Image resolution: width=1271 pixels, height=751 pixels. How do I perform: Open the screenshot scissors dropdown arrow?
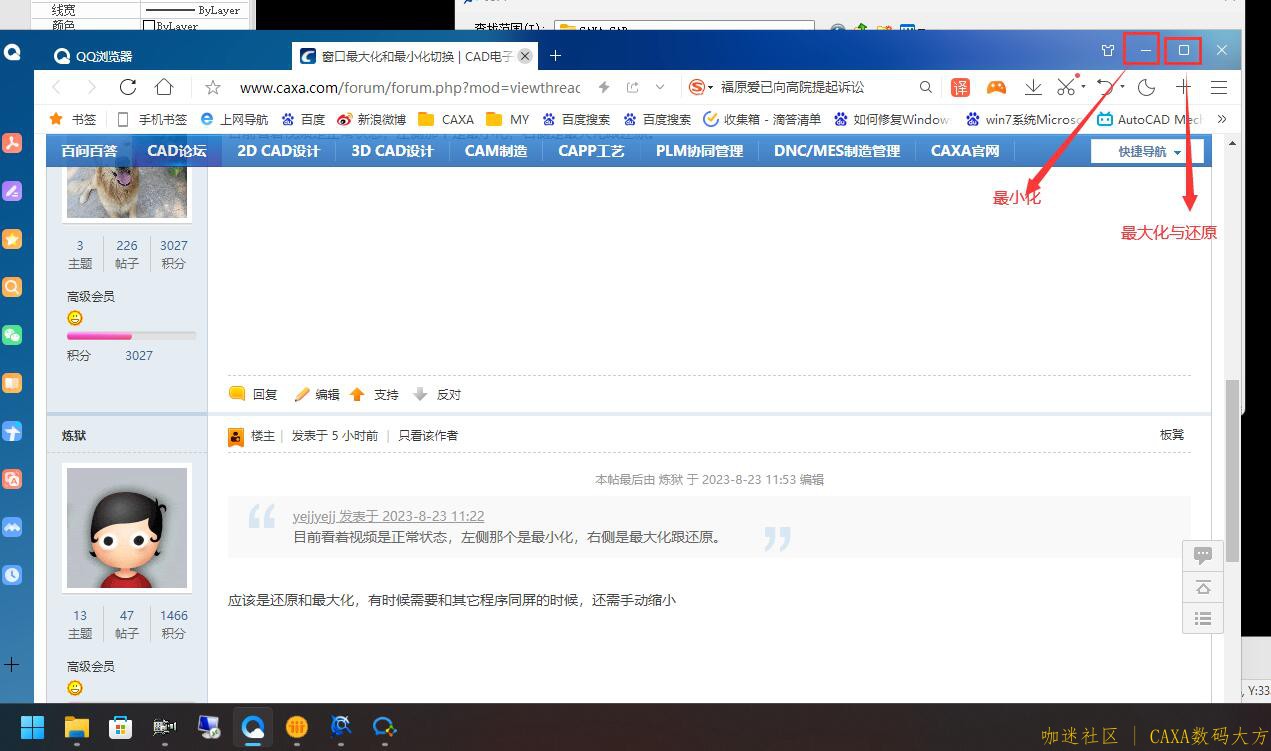1083,87
